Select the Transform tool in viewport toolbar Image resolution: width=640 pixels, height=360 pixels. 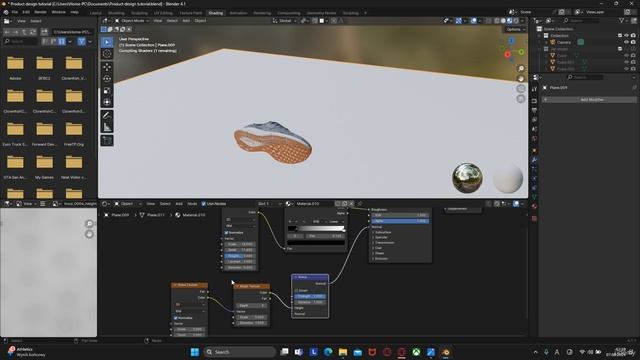point(107,102)
